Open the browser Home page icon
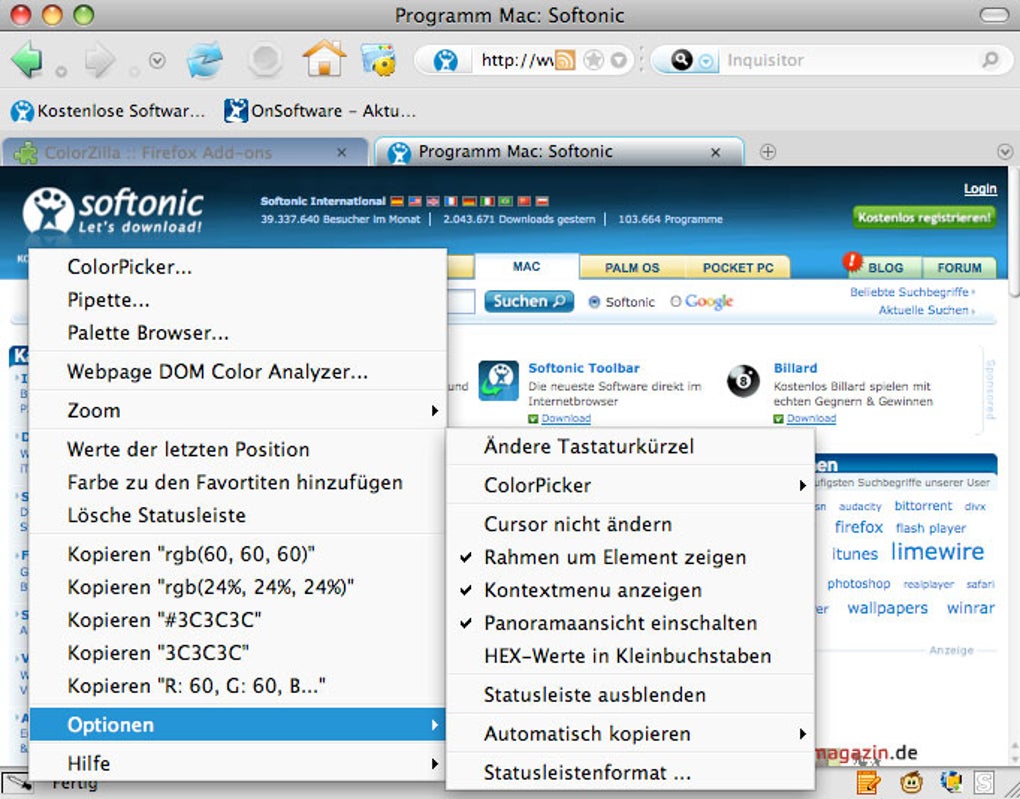Image resolution: width=1020 pixels, height=799 pixels. click(323, 59)
